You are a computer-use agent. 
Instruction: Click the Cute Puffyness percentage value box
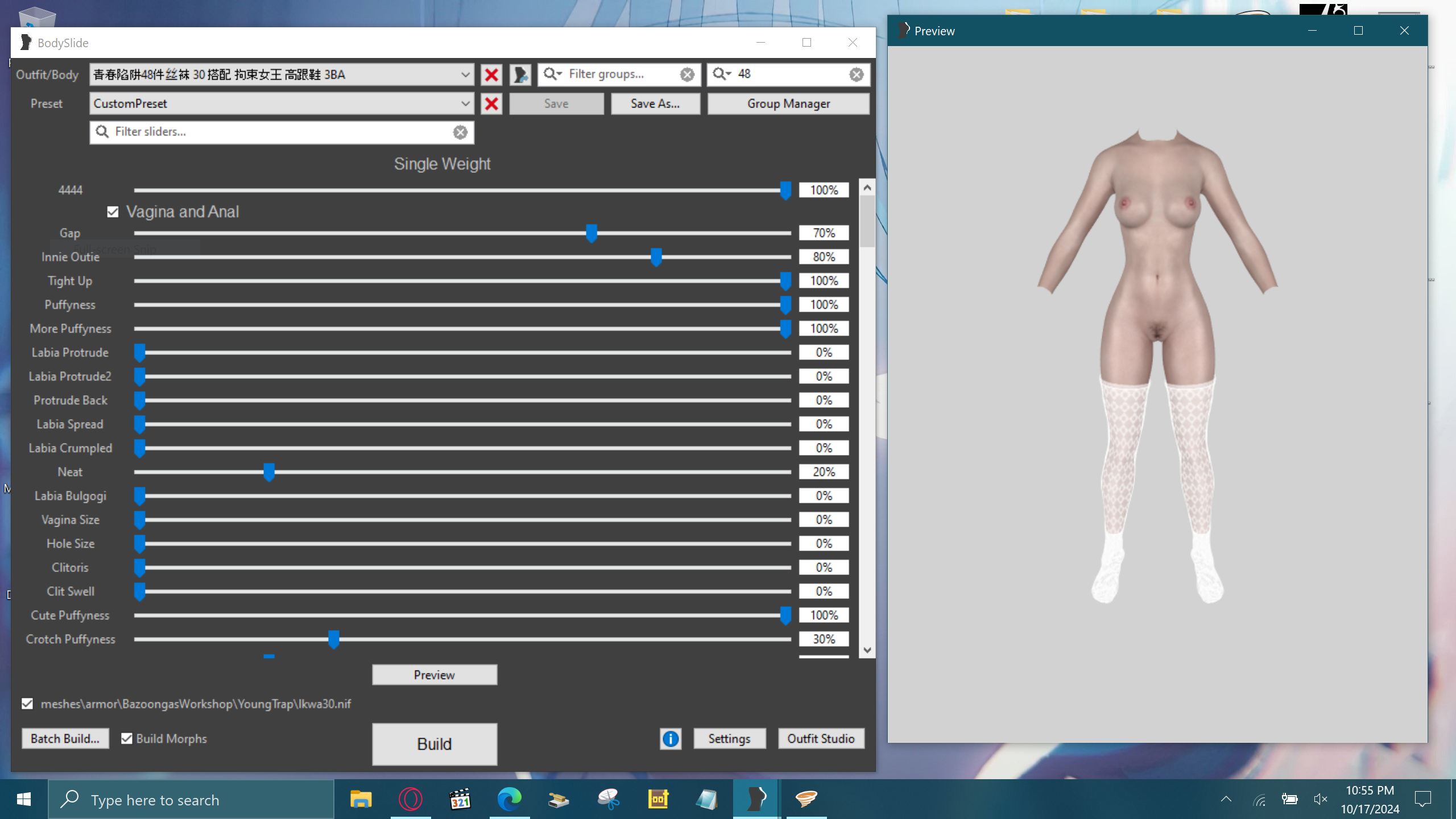point(824,615)
